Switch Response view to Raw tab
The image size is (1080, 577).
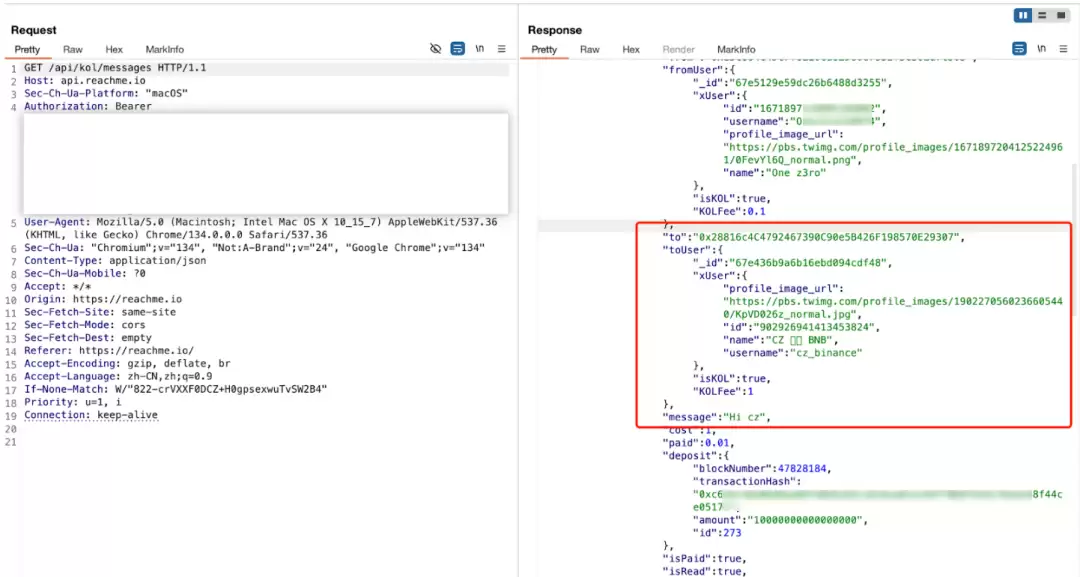(x=590, y=50)
